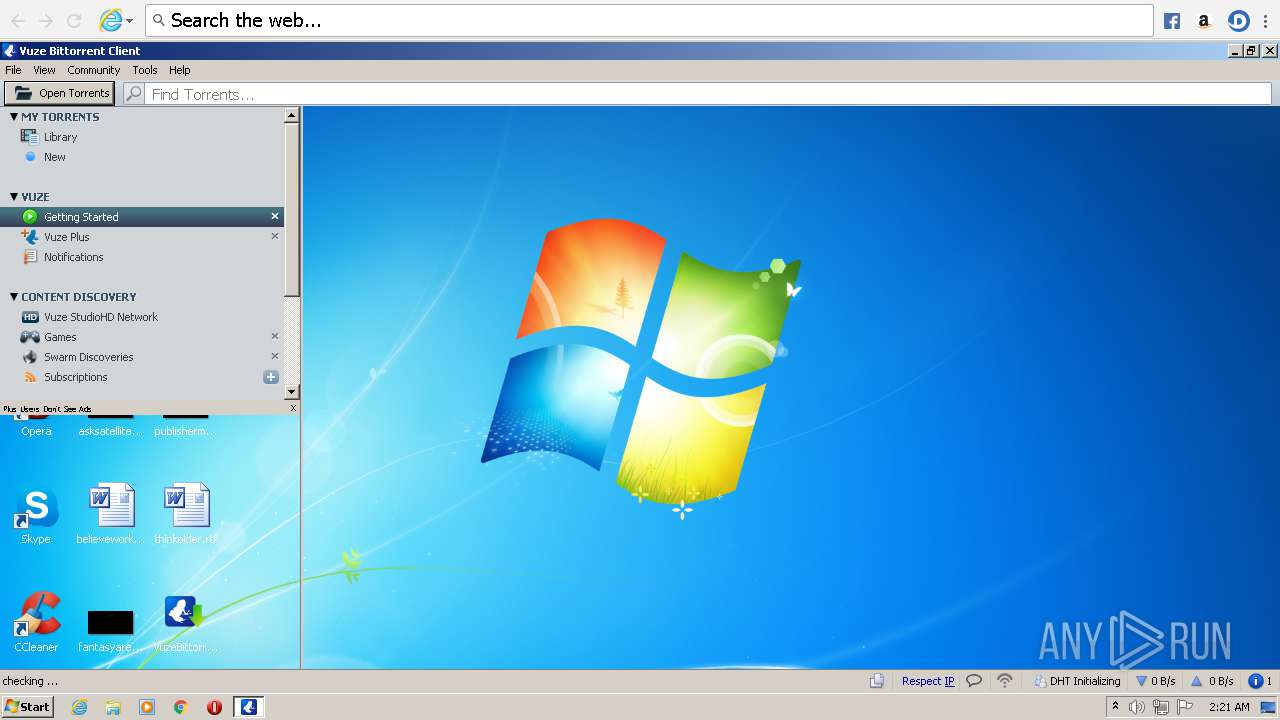Collapse the MY TORRENTS section
Image resolution: width=1280 pixels, height=720 pixels.
14,117
